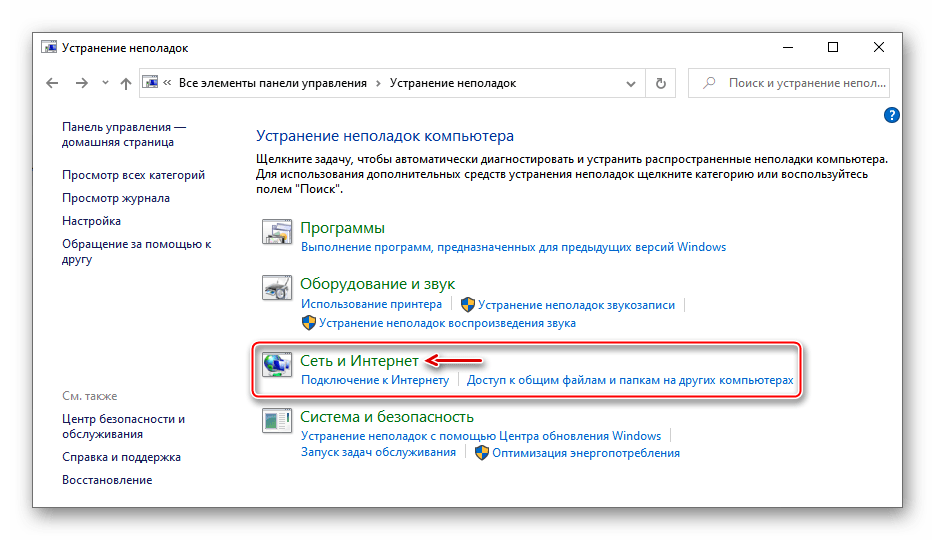Open the Программы category heading
Screen dimensions: 935x540
[342, 228]
